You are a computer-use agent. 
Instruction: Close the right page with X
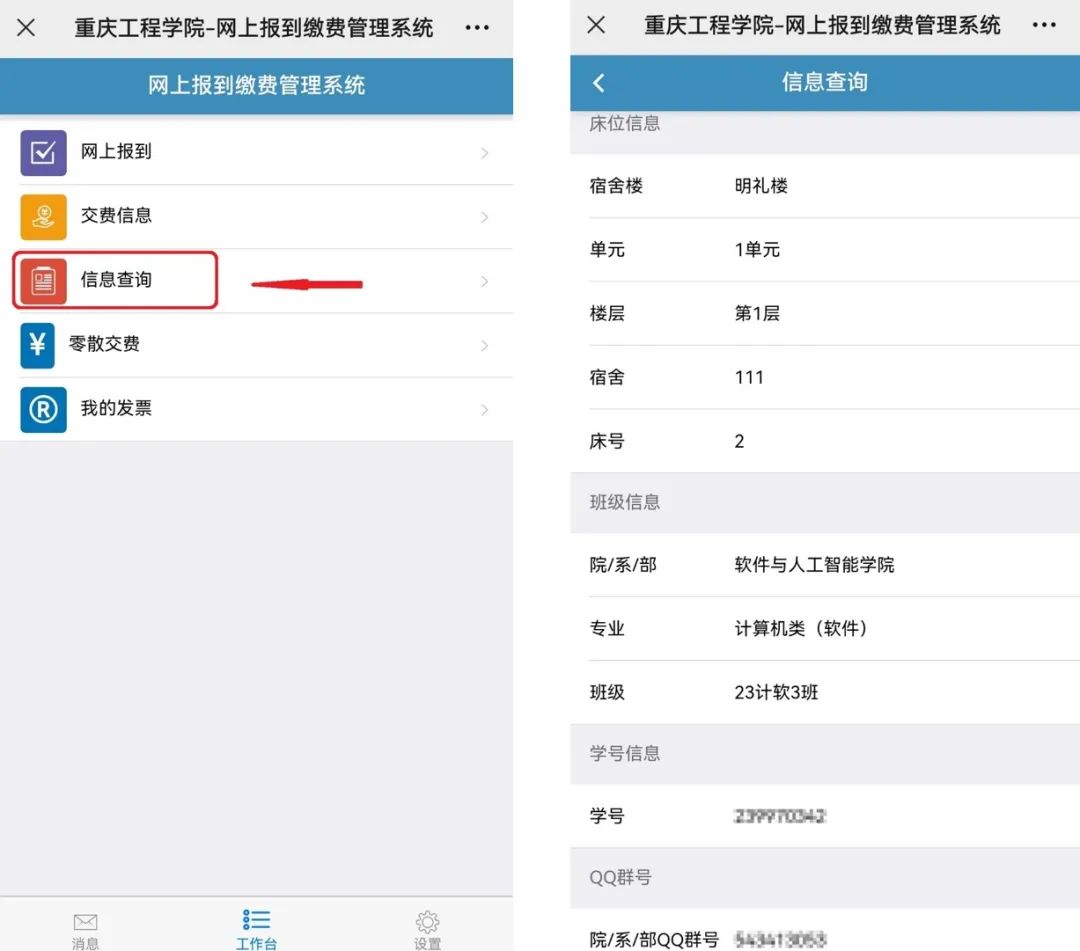coord(596,25)
